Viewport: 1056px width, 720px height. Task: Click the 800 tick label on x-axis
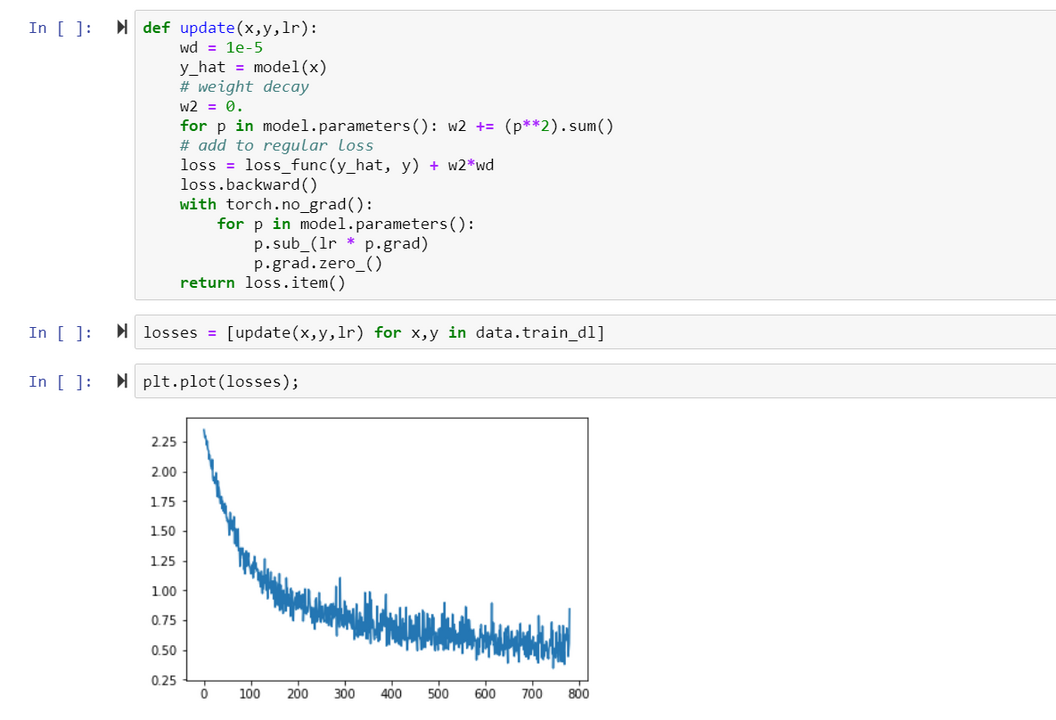(578, 694)
